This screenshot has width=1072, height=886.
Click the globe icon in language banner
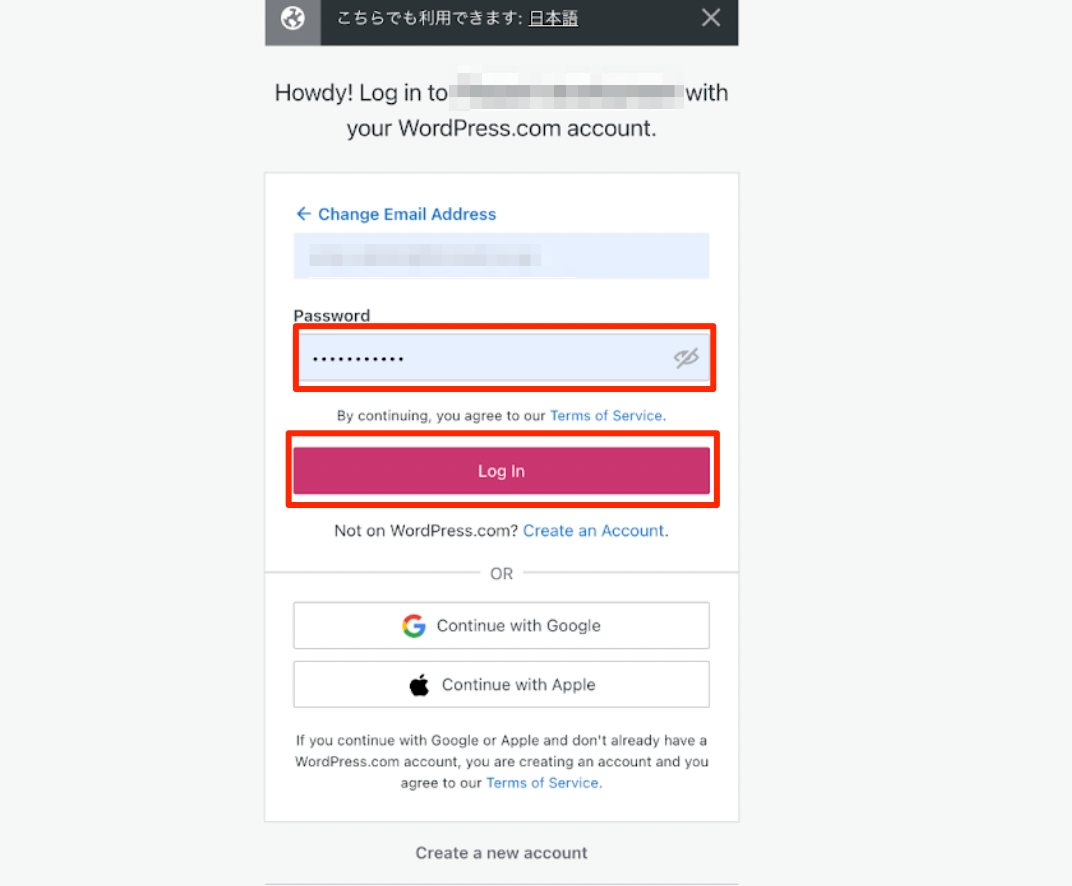click(292, 18)
